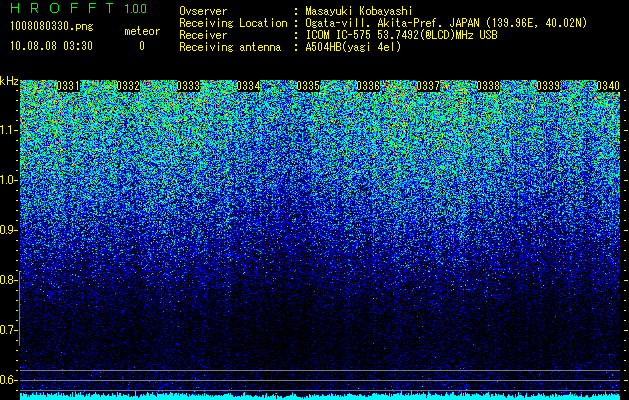Screen dimensions: 629x400
Task: Click the 0340 time marker
Action: click(x=608, y=86)
